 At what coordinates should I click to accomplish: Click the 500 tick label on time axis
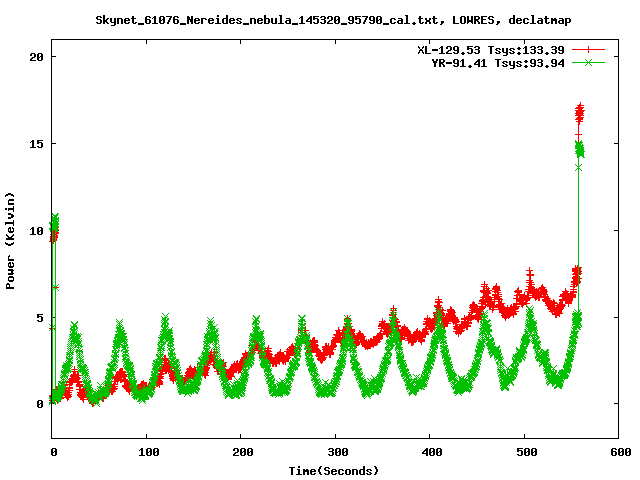point(525,452)
